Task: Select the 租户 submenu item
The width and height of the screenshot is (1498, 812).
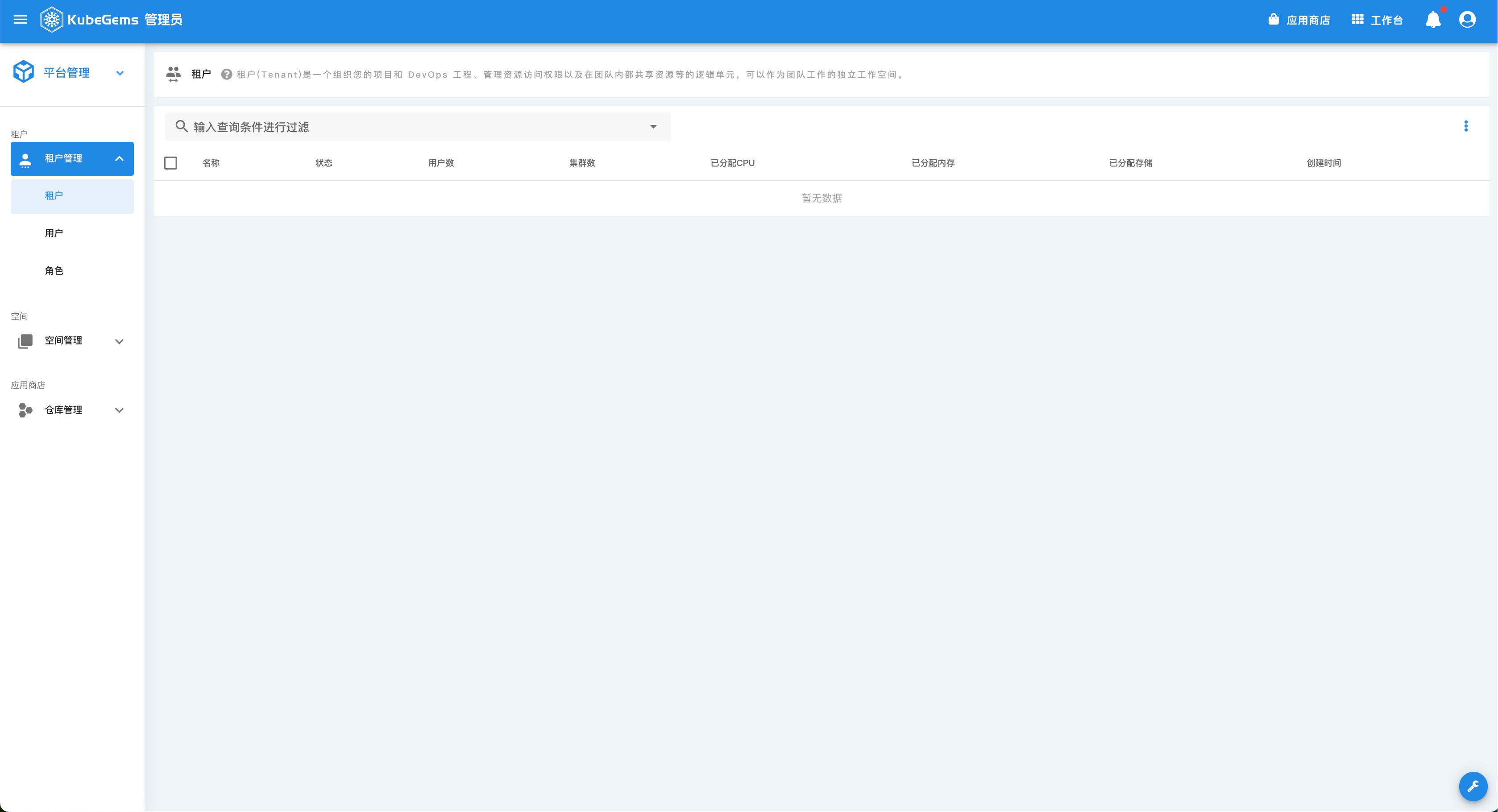Action: click(x=72, y=196)
